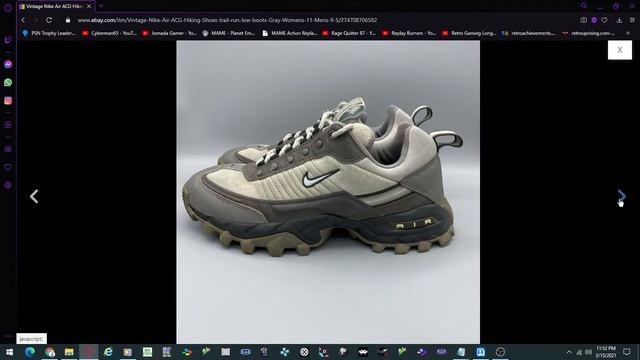Open Internet Explorer from the taskbar
Image resolution: width=640 pixels, height=360 pixels.
click(x=108, y=352)
